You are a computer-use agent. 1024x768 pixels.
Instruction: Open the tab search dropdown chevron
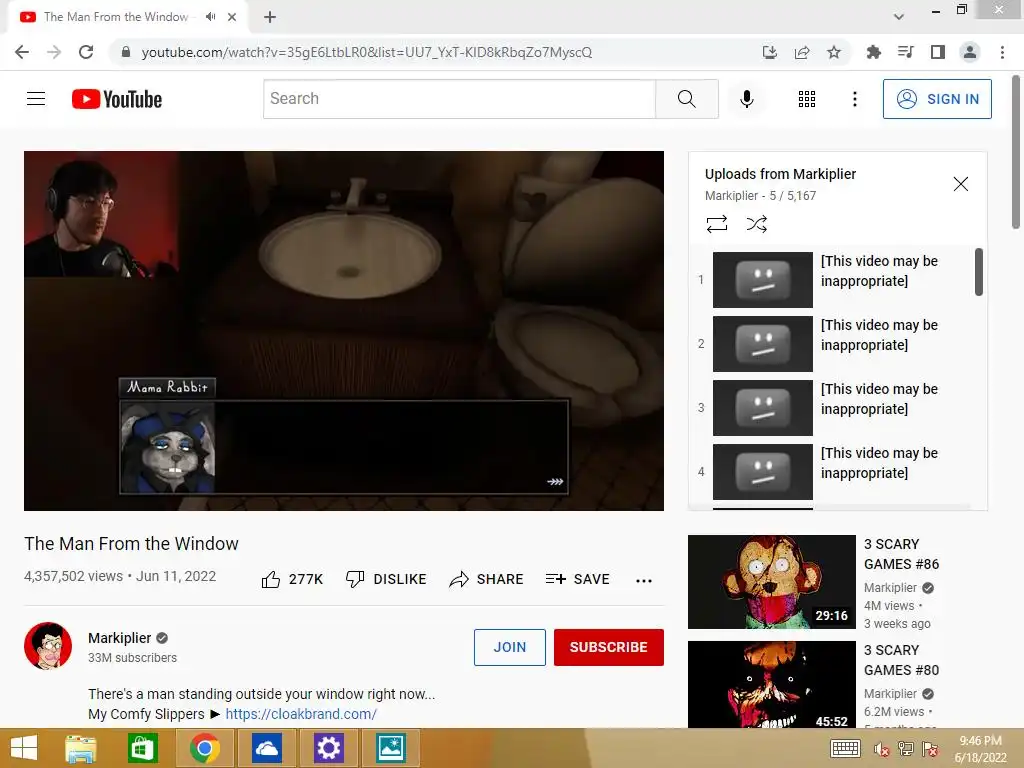899,17
